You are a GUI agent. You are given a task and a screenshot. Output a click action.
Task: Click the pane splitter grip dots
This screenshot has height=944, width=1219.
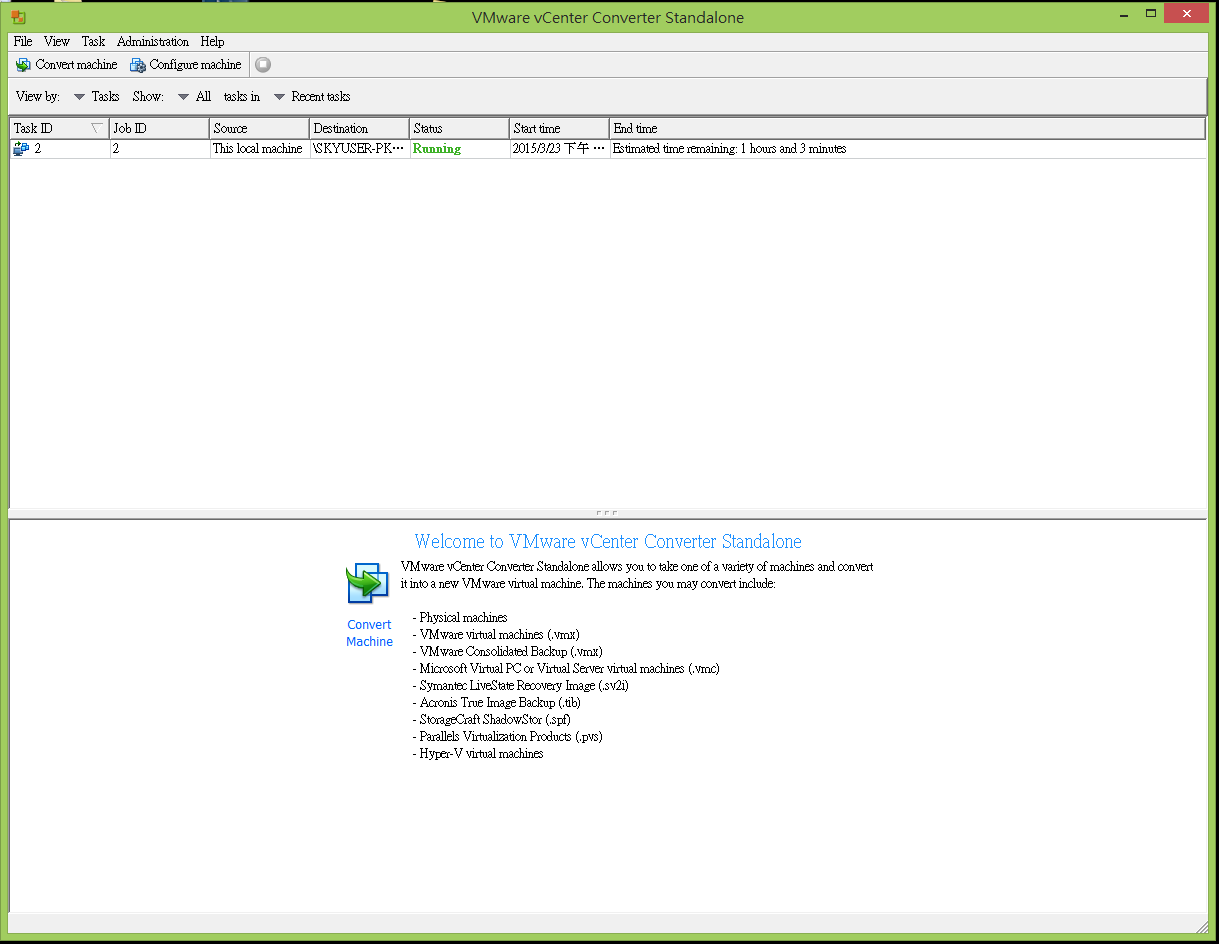pos(607,513)
